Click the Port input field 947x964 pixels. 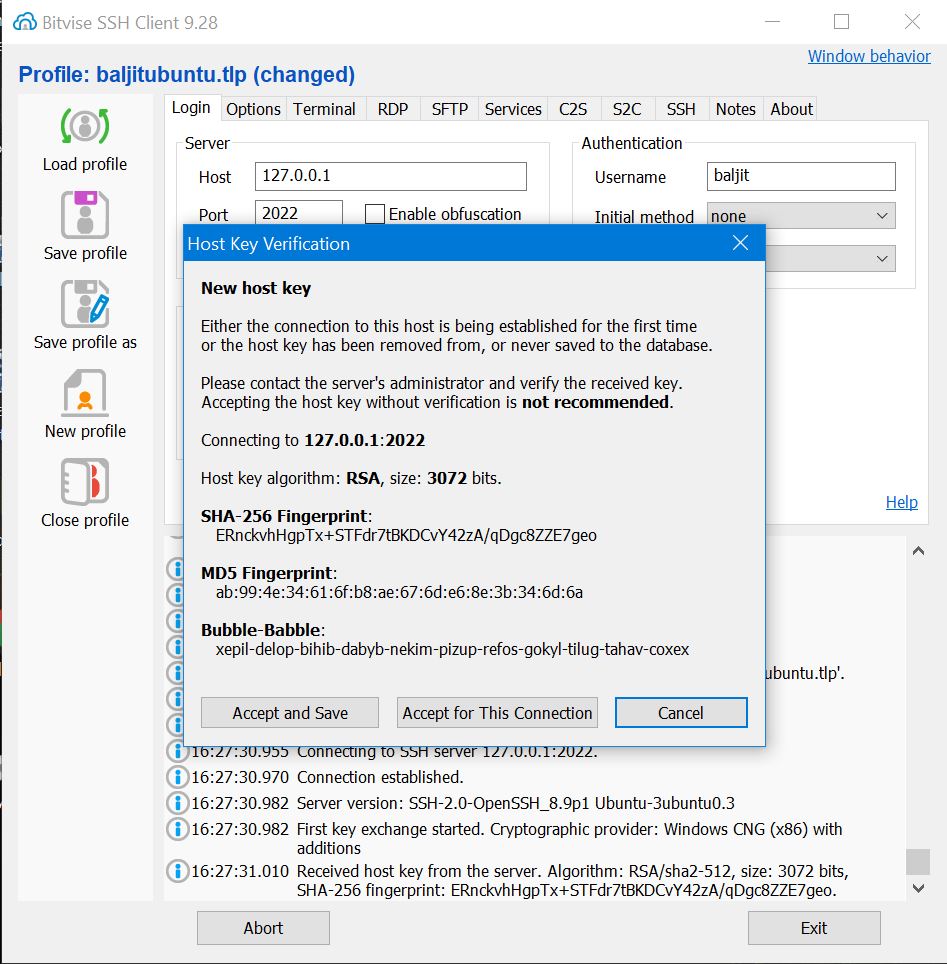pyautogui.click(x=299, y=213)
